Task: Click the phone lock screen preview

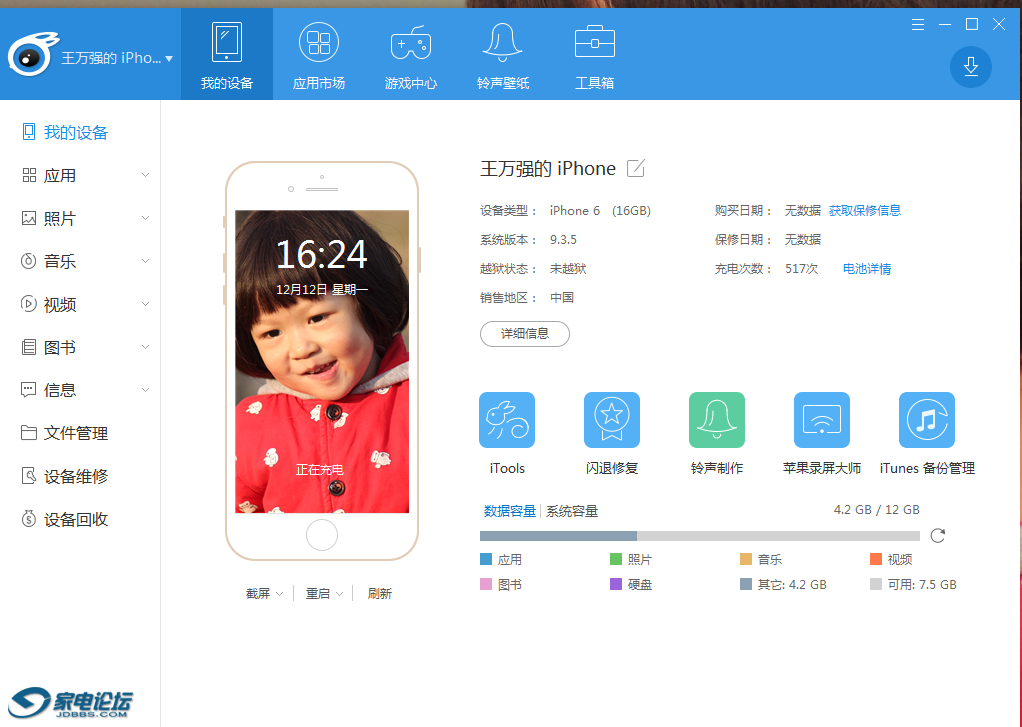Action: click(x=322, y=361)
